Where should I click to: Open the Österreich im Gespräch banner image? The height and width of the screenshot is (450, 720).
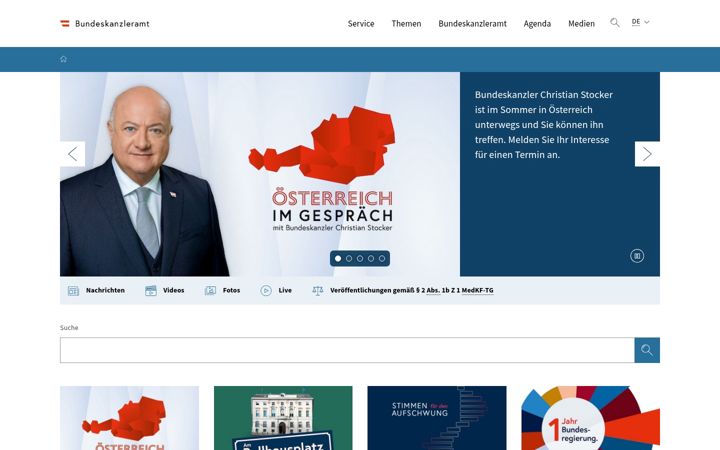pyautogui.click(x=260, y=174)
